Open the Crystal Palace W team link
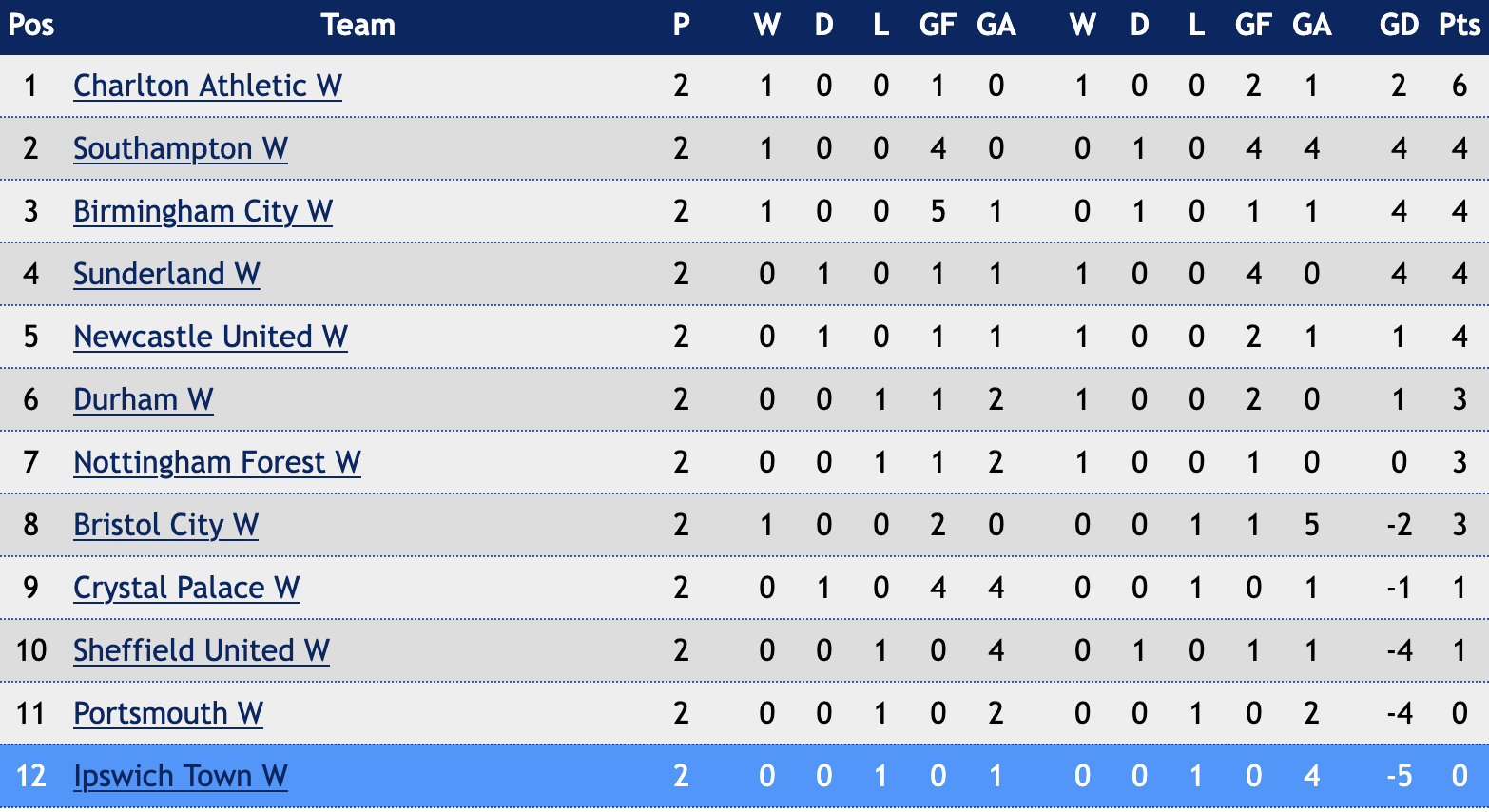Image resolution: width=1489 pixels, height=812 pixels. [x=186, y=588]
